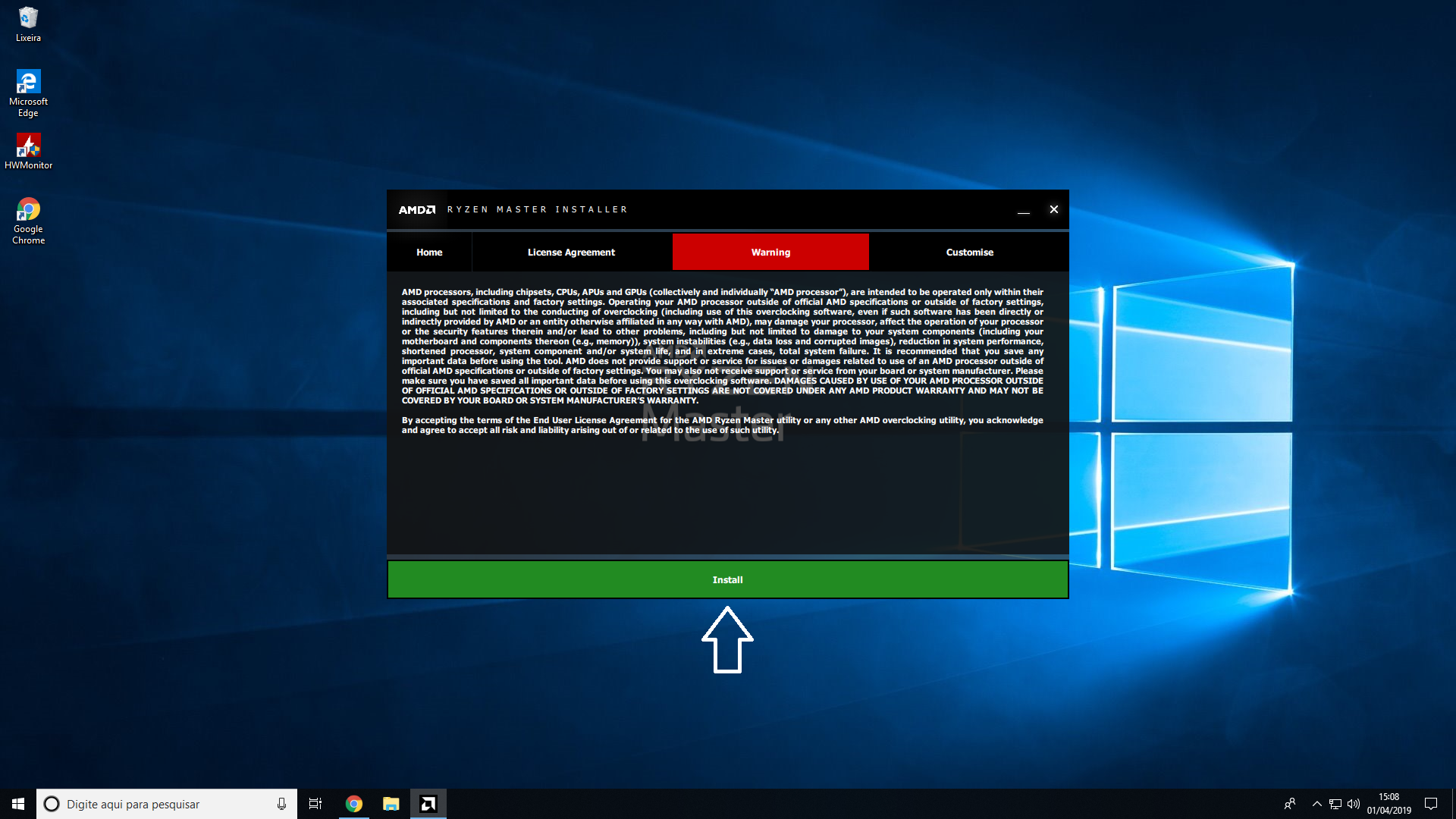1456x819 pixels.
Task: Focus the 'Digite aqui para pesquisar' search field
Action: (x=167, y=804)
